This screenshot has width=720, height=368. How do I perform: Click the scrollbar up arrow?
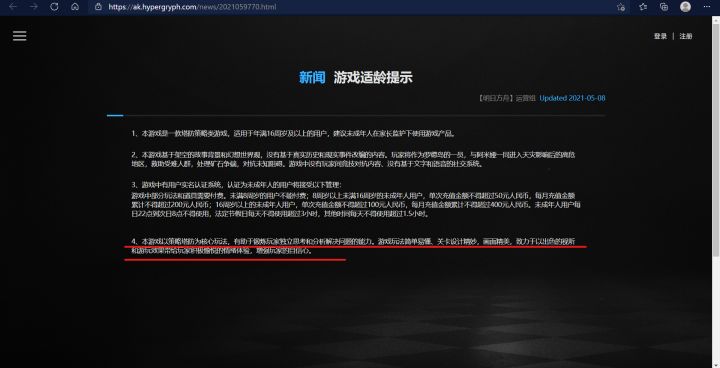[715, 19]
